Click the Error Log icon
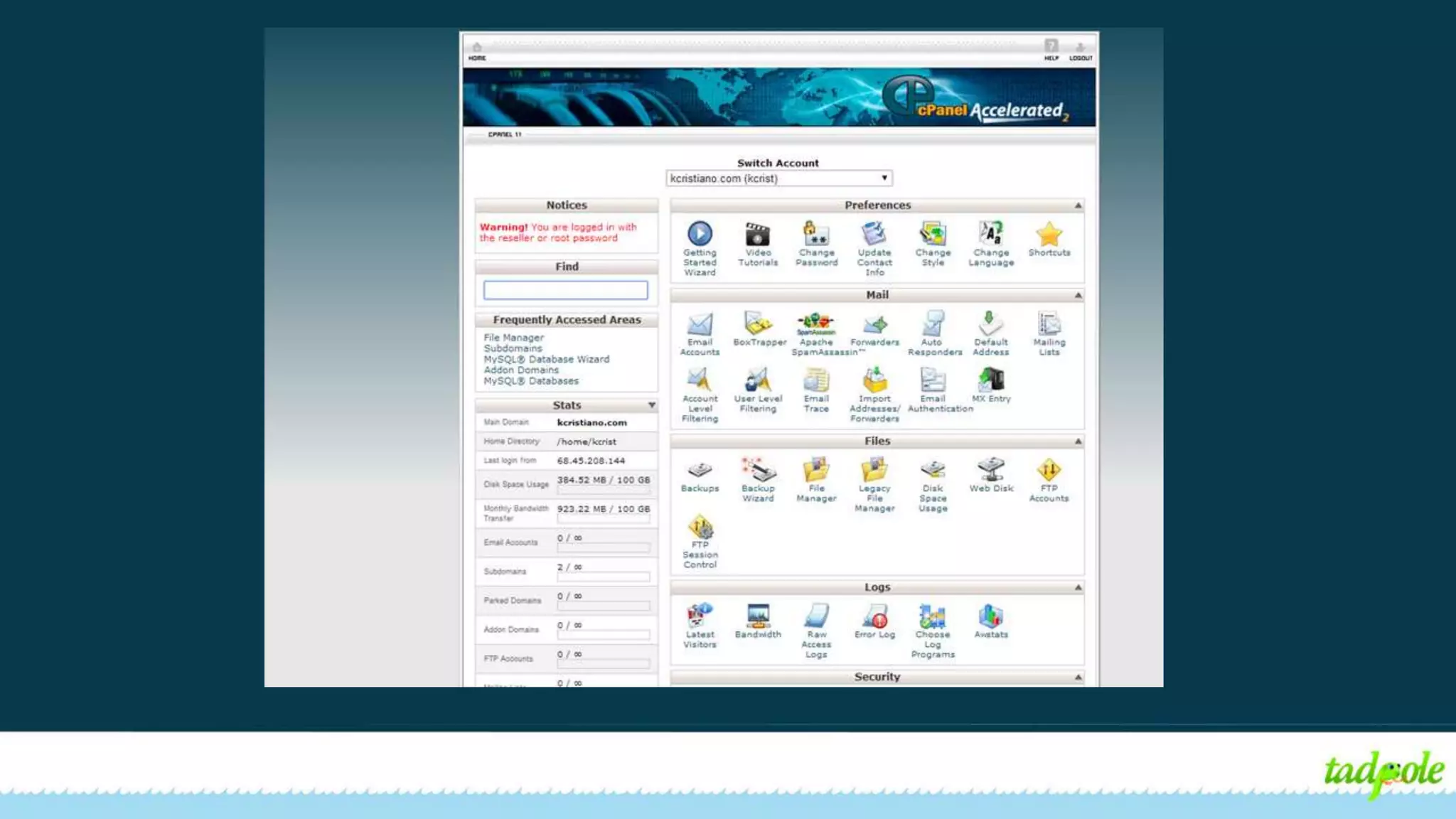 pos(874,616)
